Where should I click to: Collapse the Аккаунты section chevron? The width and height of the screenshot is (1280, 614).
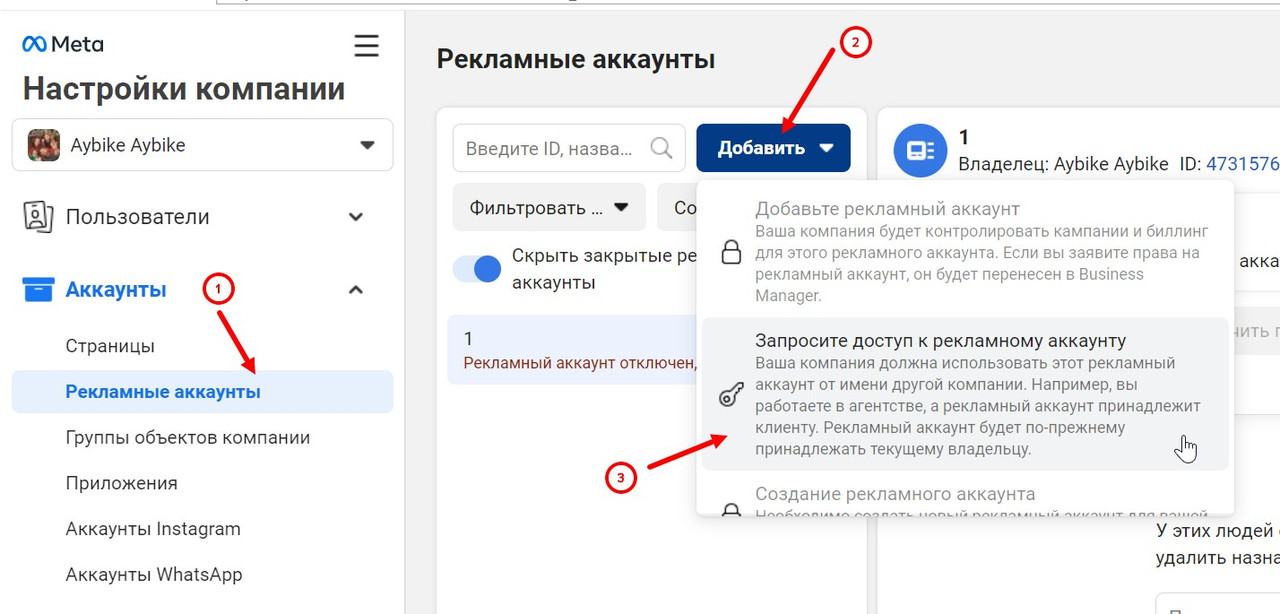tap(355, 290)
